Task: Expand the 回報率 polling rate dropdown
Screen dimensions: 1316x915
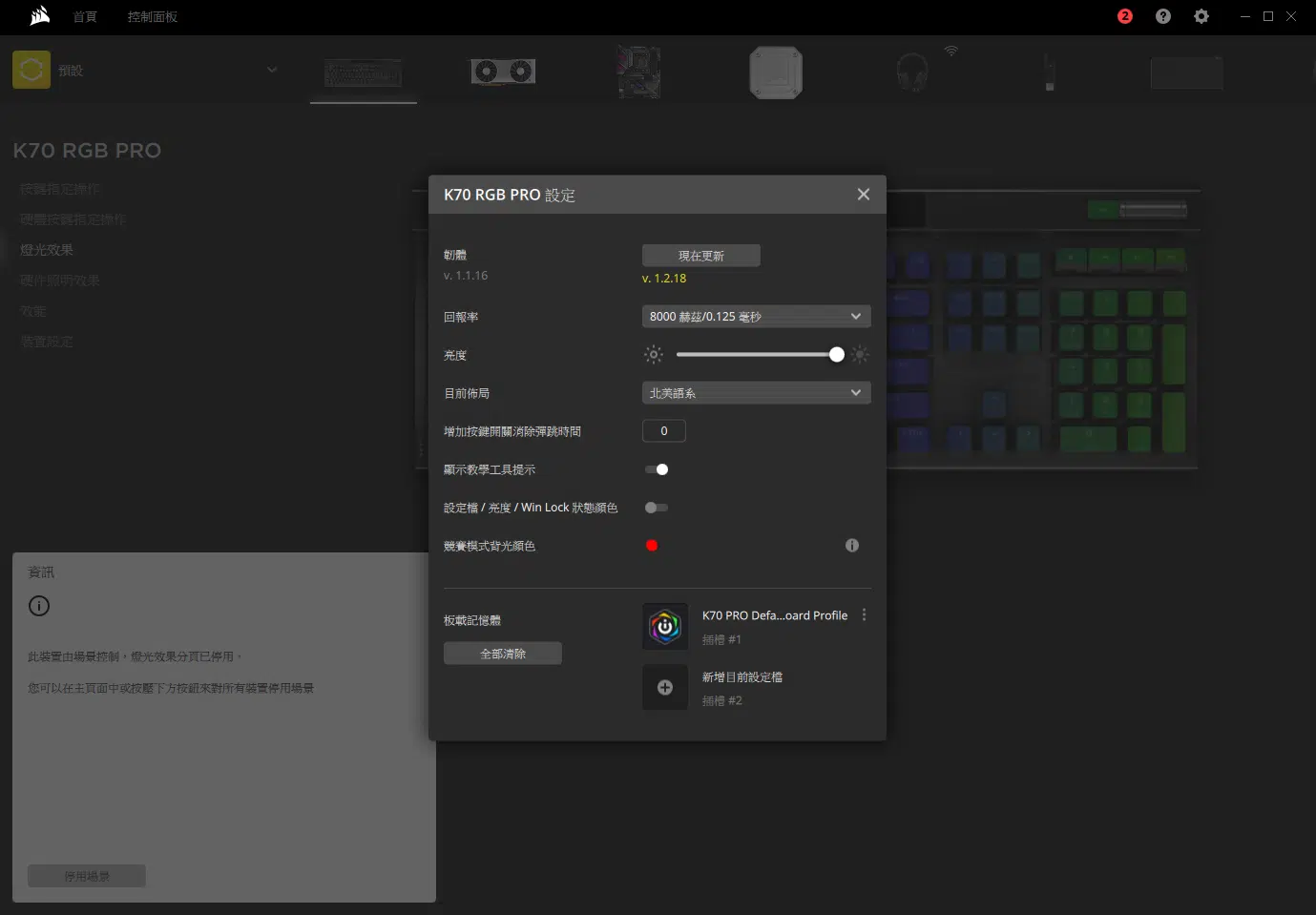Action: click(756, 317)
